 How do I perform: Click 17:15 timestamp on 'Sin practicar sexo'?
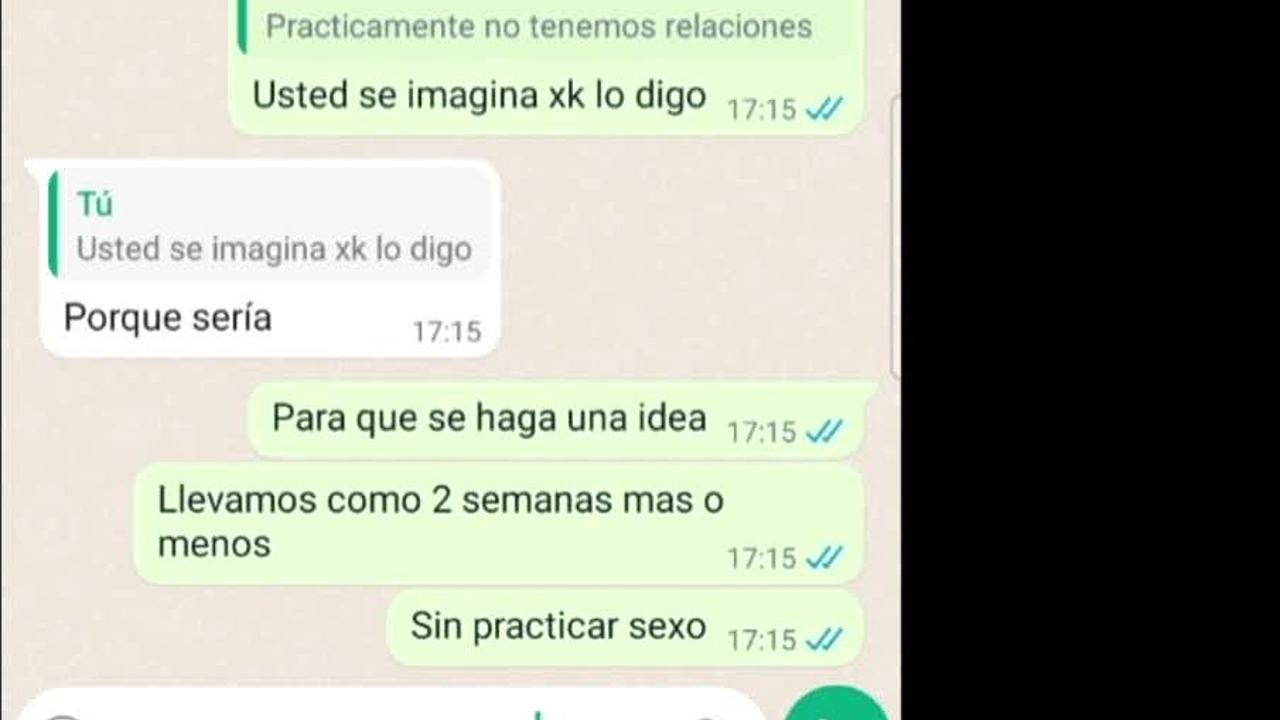click(x=762, y=640)
